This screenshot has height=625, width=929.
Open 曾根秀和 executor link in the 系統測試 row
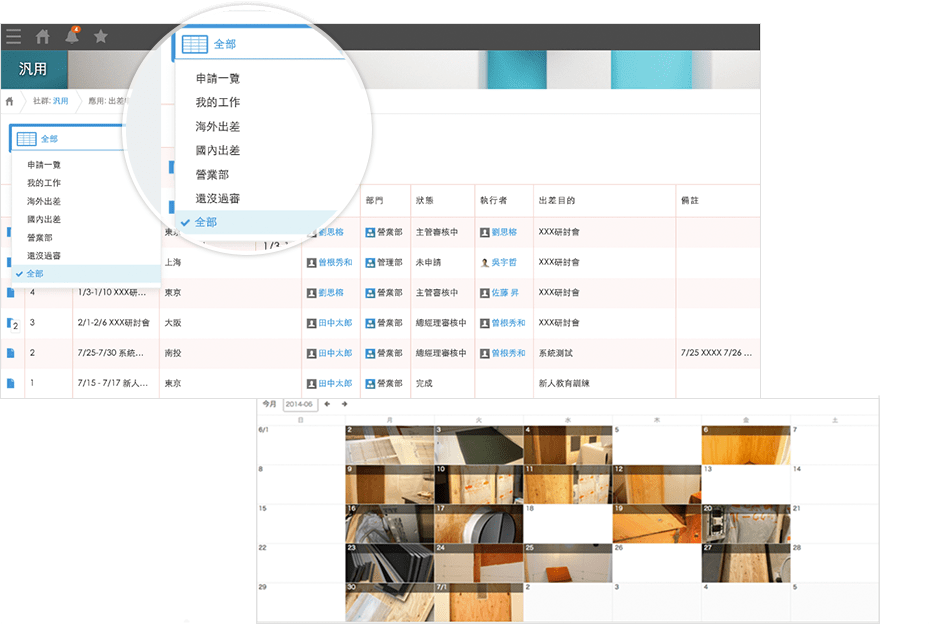pos(508,353)
